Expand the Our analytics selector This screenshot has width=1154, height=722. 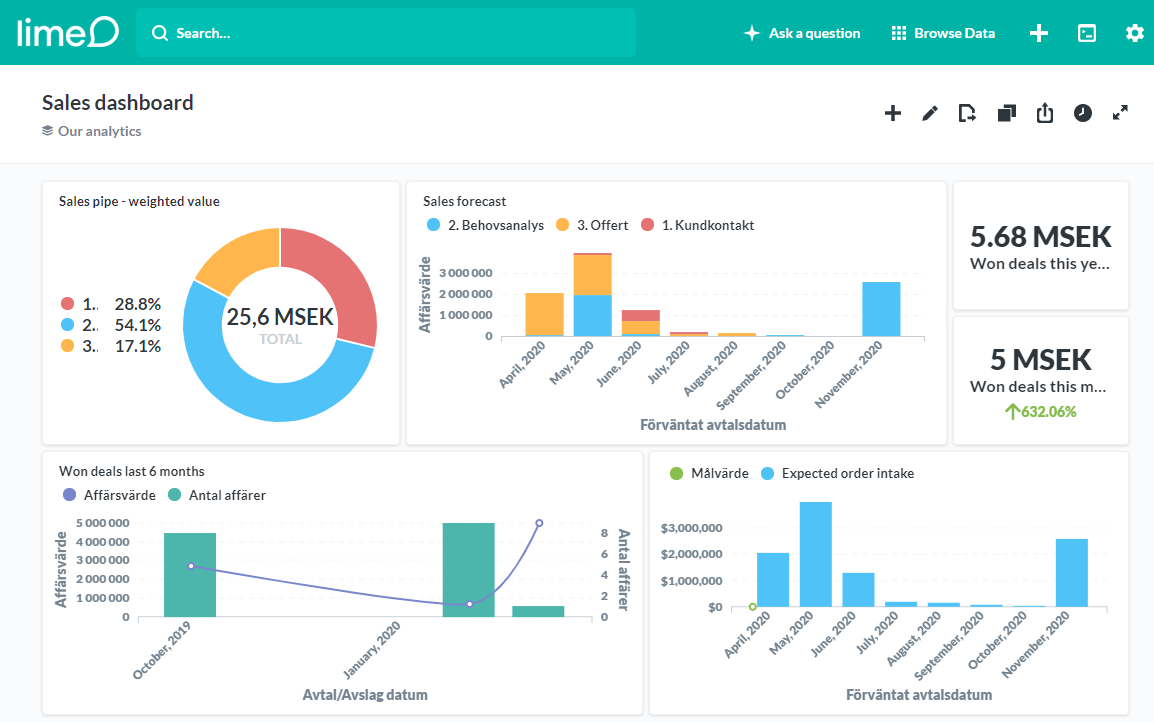[91, 131]
